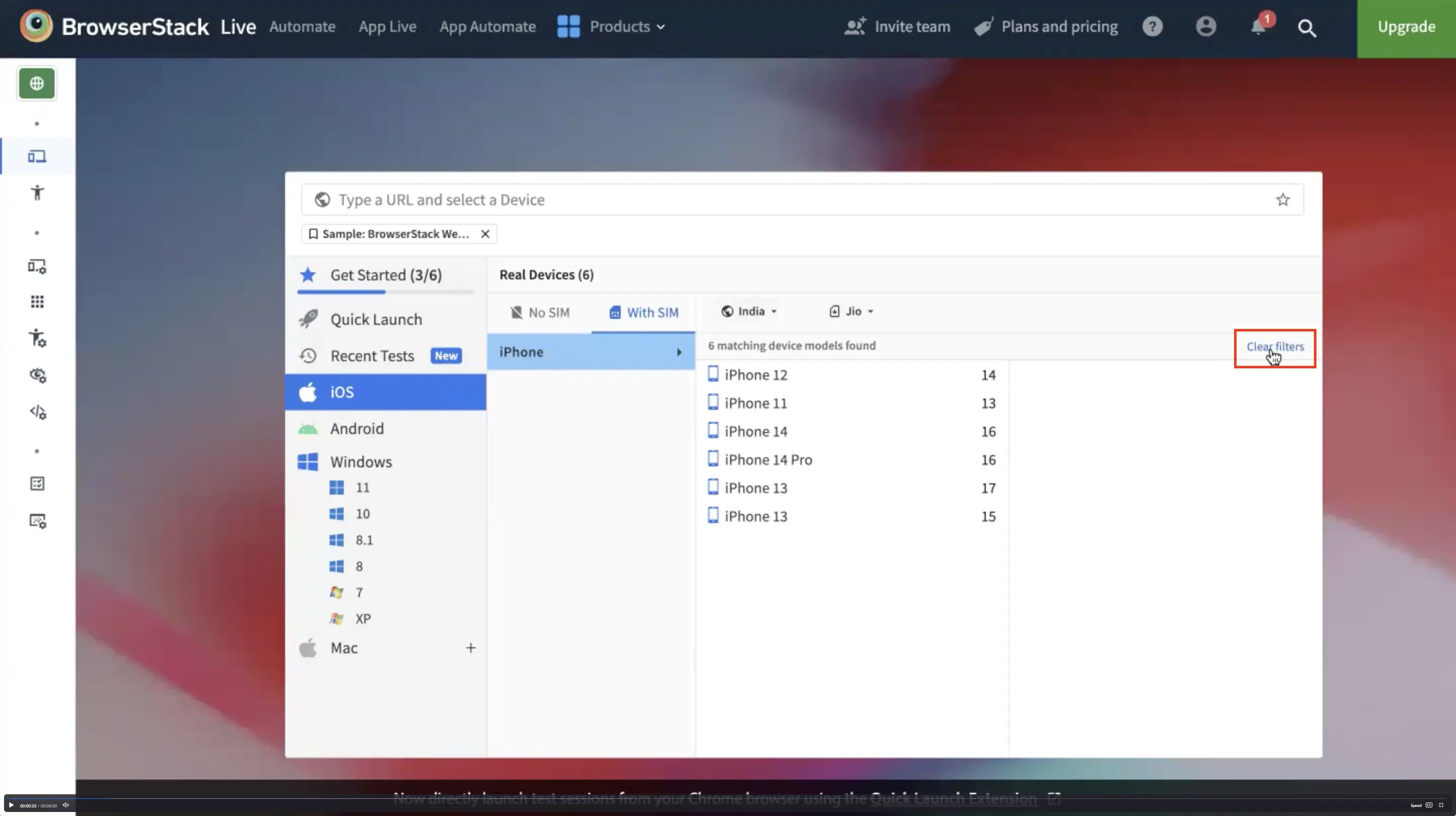The width and height of the screenshot is (1456, 816).
Task: Click the notification bell icon
Action: (1258, 27)
